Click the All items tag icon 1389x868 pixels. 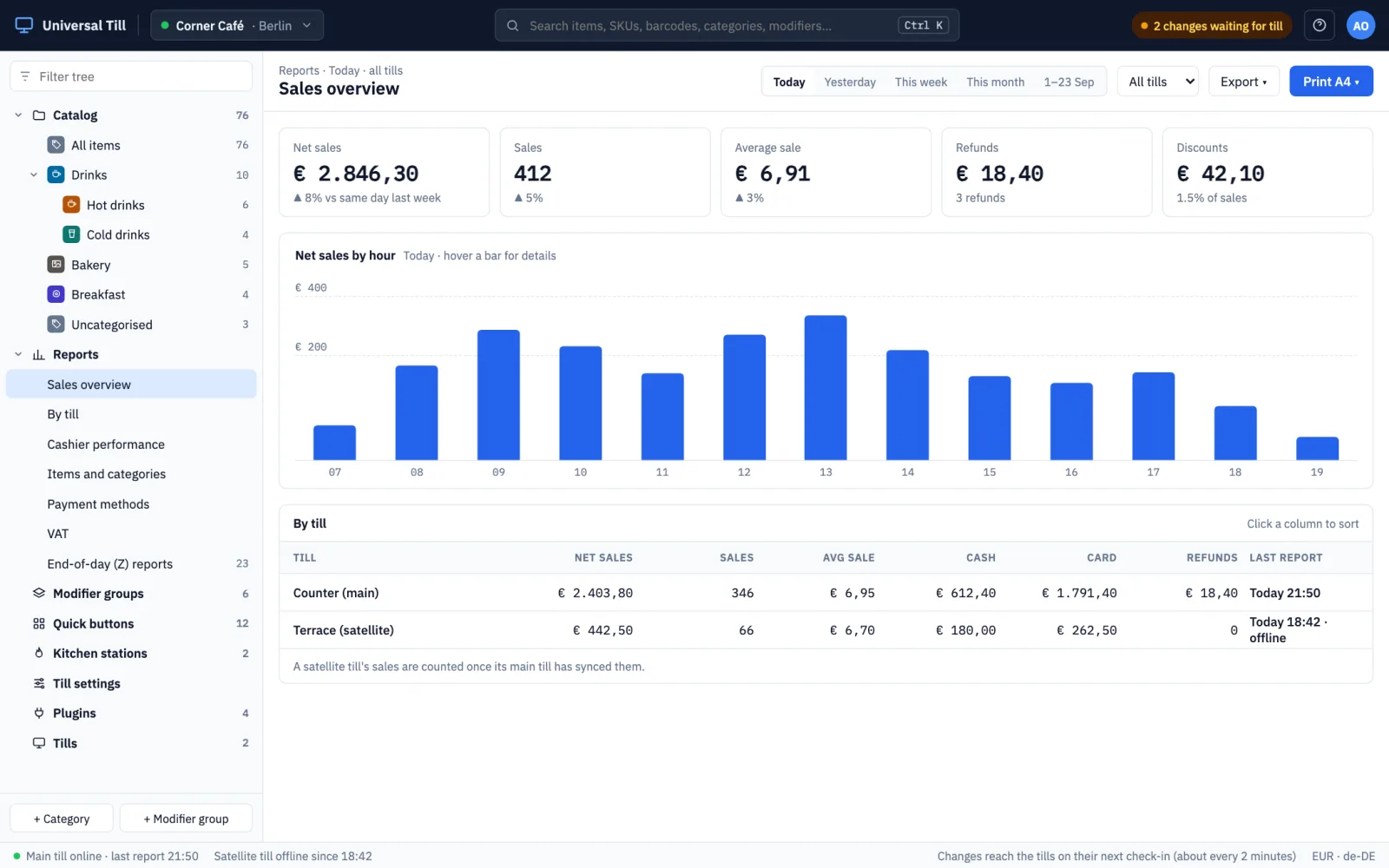(56, 145)
